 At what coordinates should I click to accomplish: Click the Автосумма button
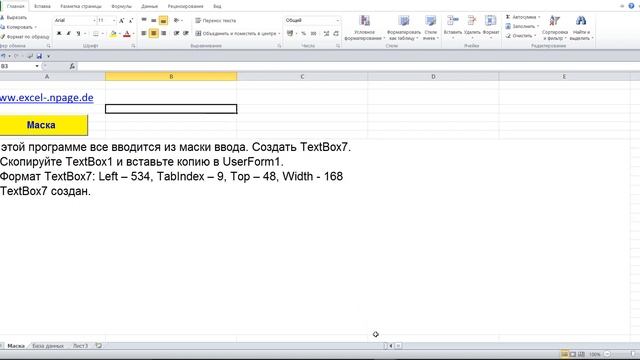click(x=522, y=17)
